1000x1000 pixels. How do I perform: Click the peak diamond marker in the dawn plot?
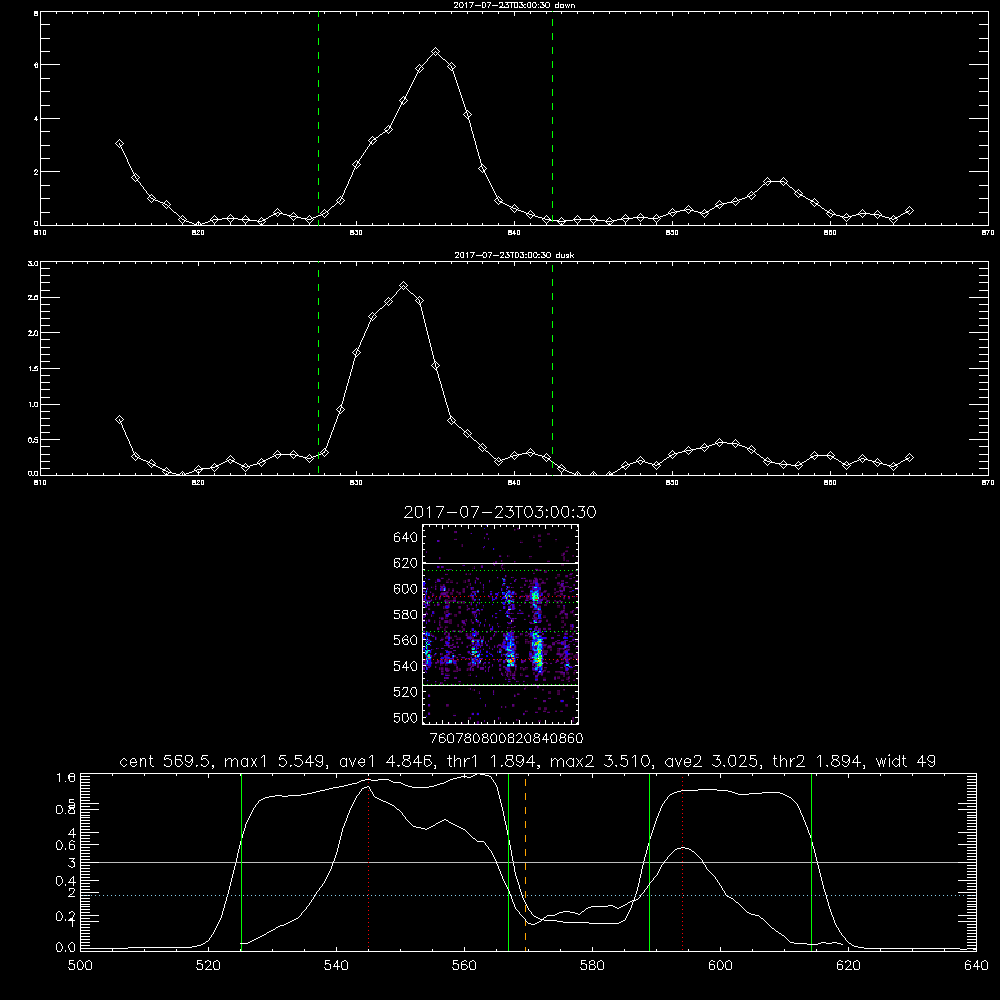pyautogui.click(x=436, y=52)
